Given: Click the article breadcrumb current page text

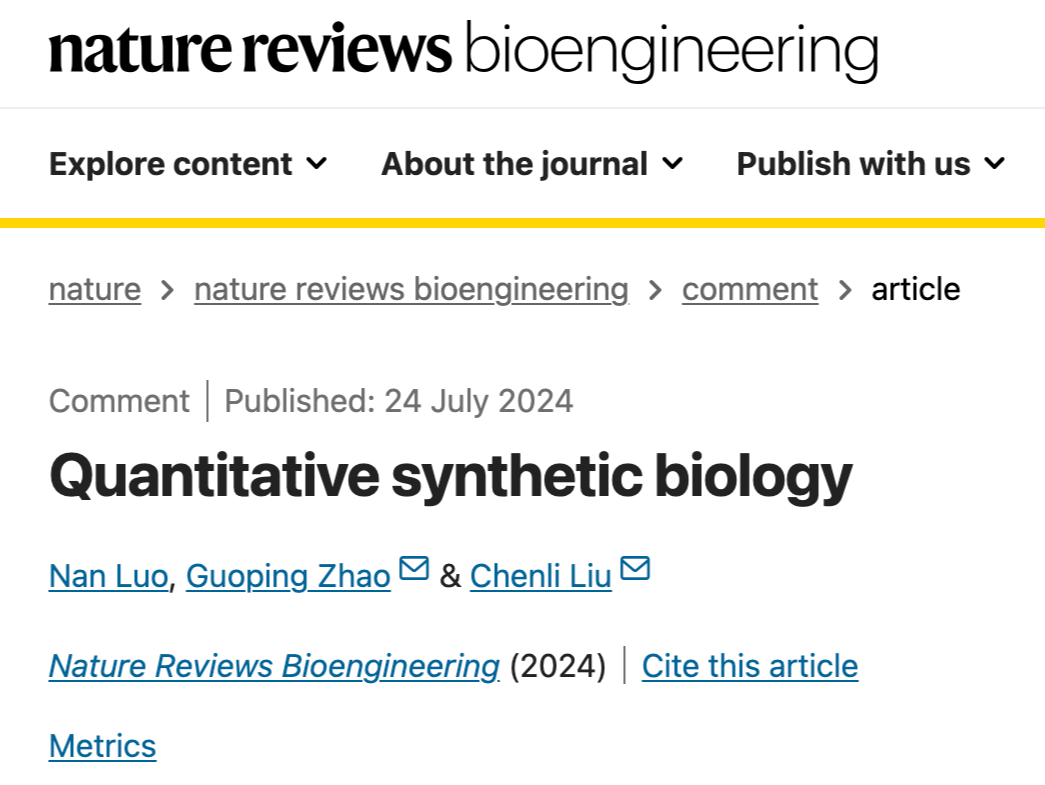Looking at the screenshot, I should tap(916, 289).
